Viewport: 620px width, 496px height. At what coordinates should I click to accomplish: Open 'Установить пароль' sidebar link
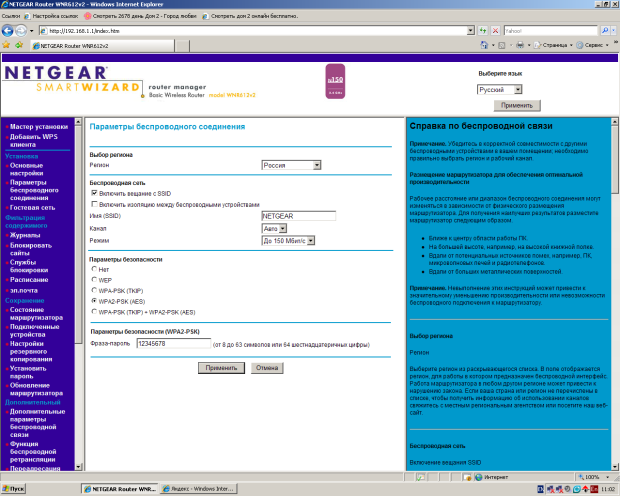point(28,372)
